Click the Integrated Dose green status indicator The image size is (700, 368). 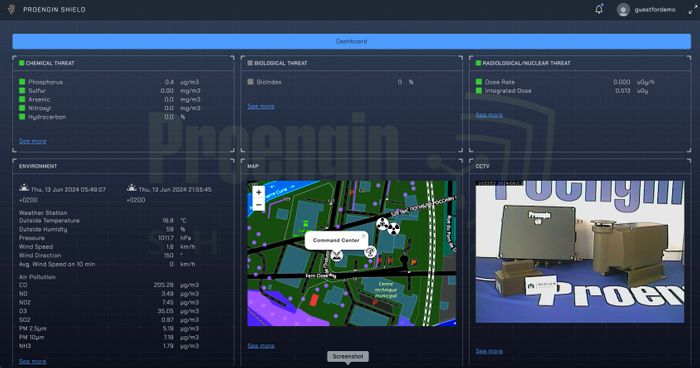(479, 91)
